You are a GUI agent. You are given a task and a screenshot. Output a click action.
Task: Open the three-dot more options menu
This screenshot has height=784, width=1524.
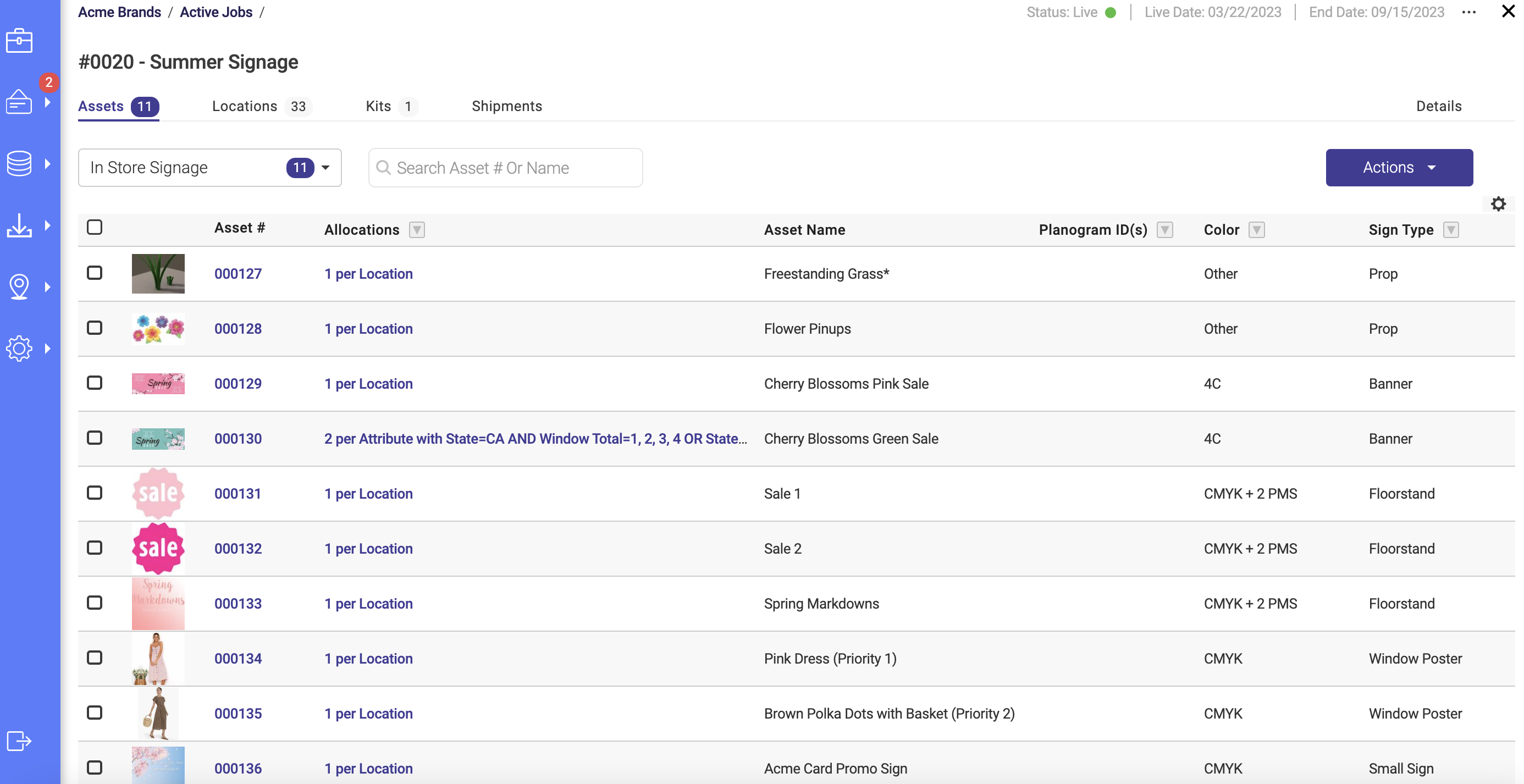click(1468, 13)
